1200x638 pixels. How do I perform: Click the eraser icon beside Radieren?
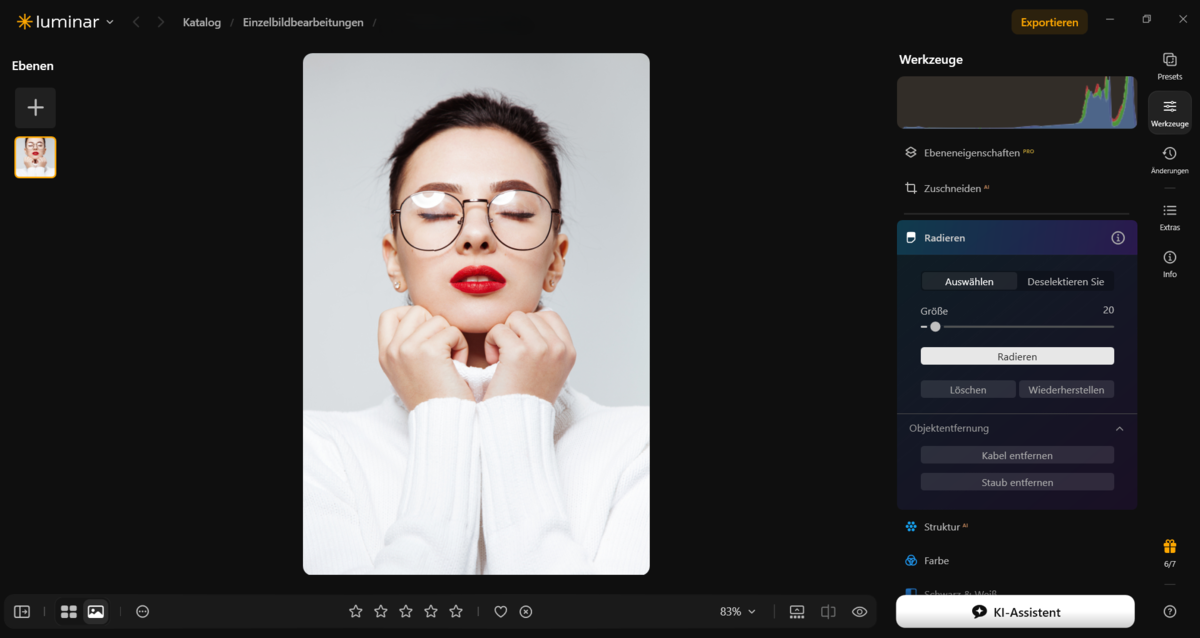pos(911,238)
